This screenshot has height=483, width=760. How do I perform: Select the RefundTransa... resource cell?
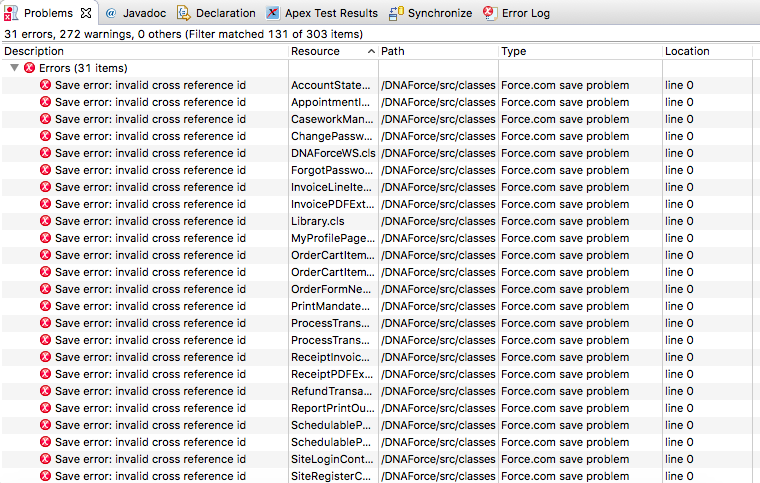coord(333,391)
